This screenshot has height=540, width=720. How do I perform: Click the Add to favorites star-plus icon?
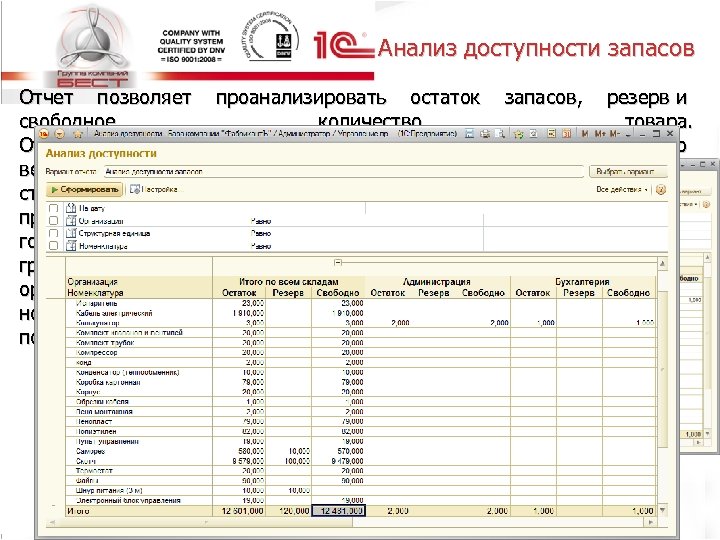pyautogui.click(x=519, y=134)
